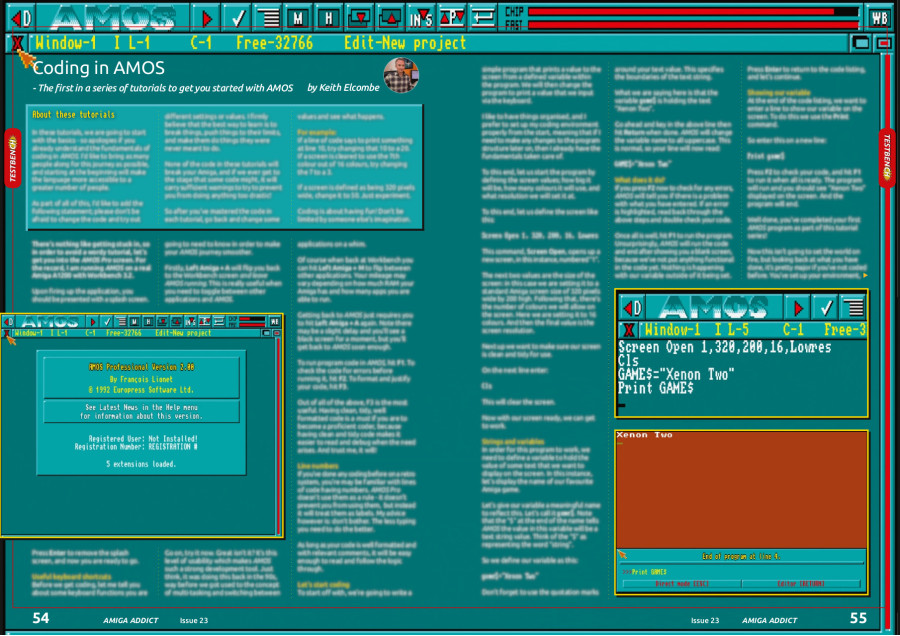Click the CHIP memory bar
This screenshot has width=900, height=636.
pos(693,11)
